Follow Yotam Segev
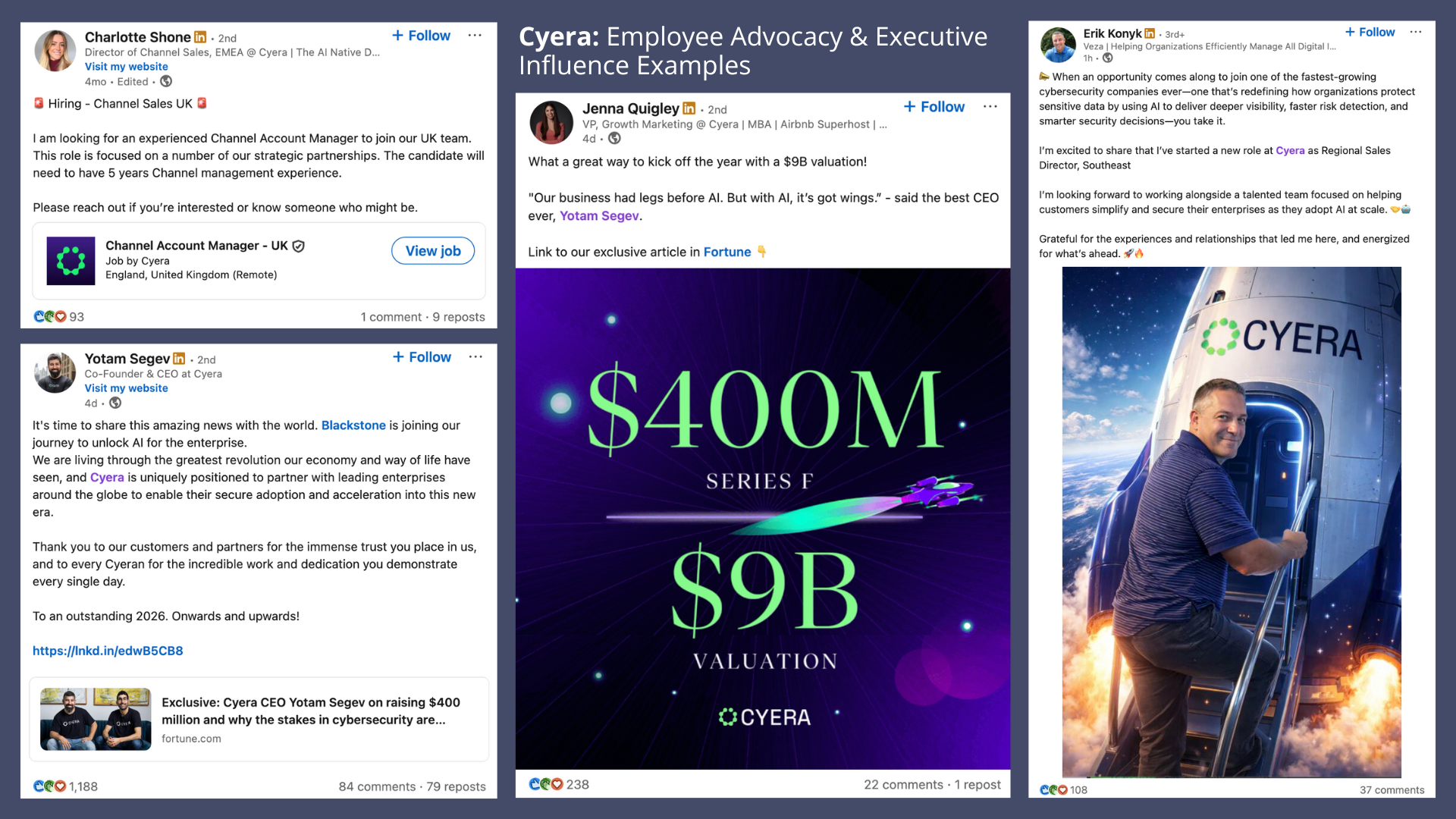Screen dimensions: 1456x819 click(422, 357)
